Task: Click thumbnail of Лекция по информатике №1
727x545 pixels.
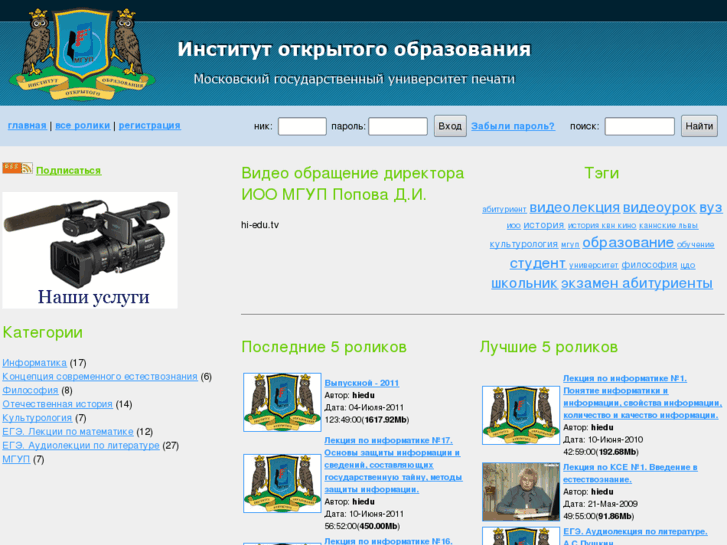Action: pos(521,415)
